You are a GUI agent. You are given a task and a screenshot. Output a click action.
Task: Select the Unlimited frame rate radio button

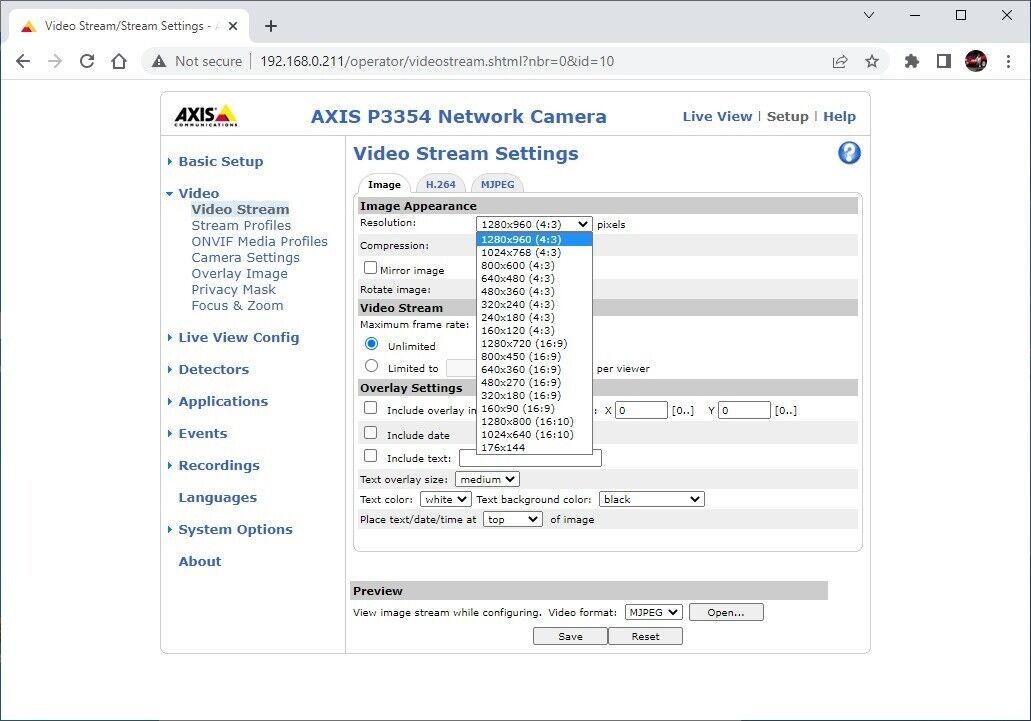click(372, 344)
